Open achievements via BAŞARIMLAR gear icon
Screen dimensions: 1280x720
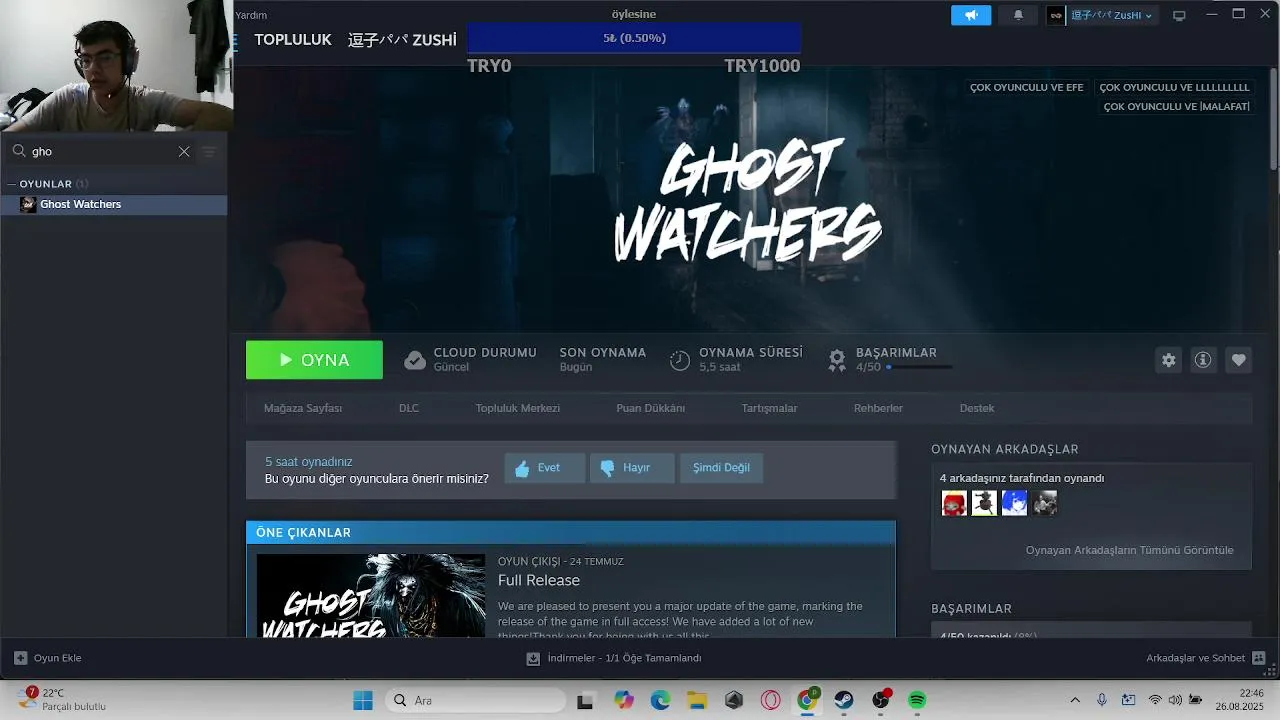(837, 360)
